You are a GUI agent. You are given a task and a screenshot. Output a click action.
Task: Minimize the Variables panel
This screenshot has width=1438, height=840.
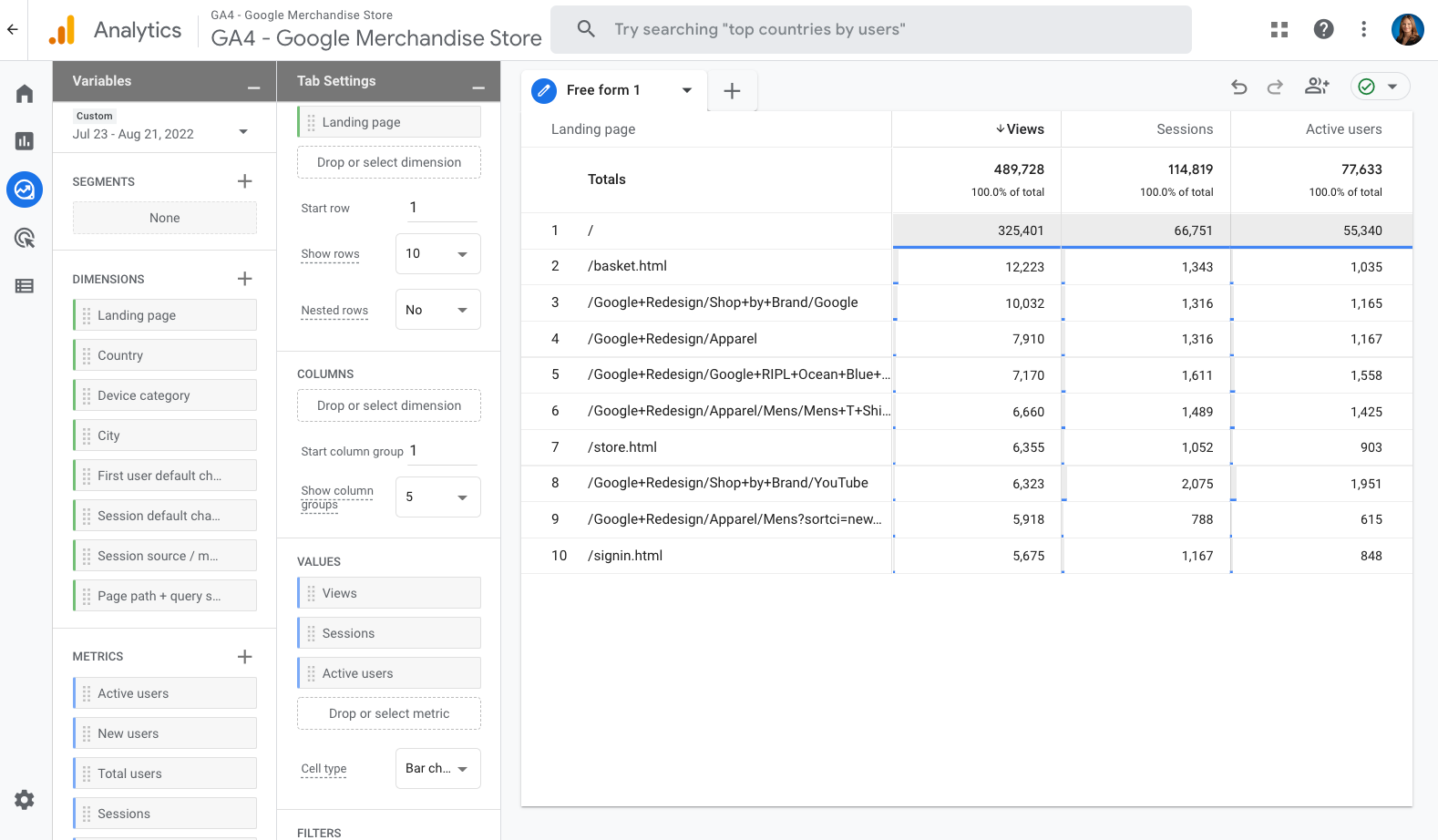coord(253,87)
